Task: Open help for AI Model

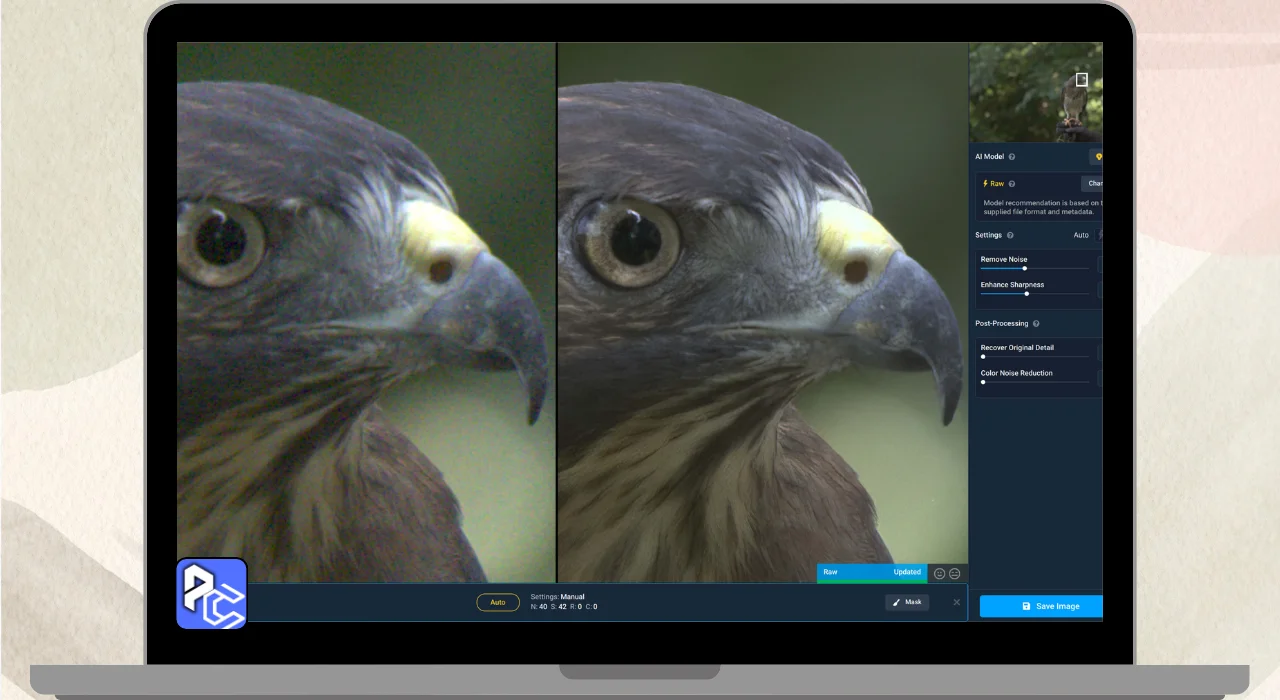Action: (1012, 157)
